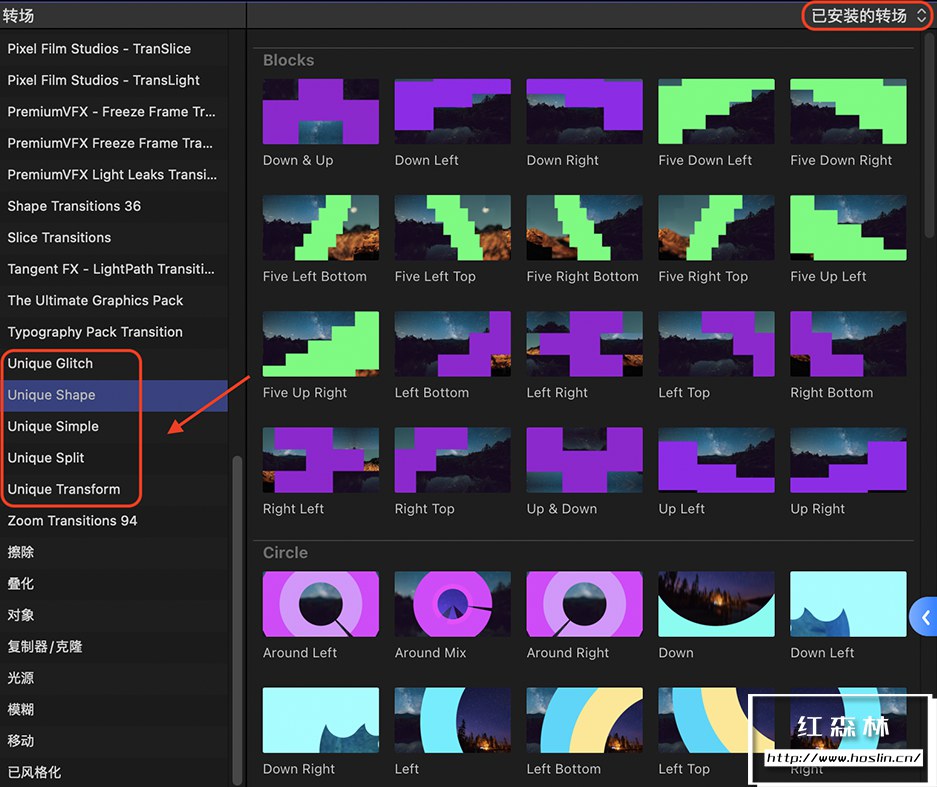
Task: Choose the Circle Left Bottom transition thumbnail
Action: click(584, 720)
